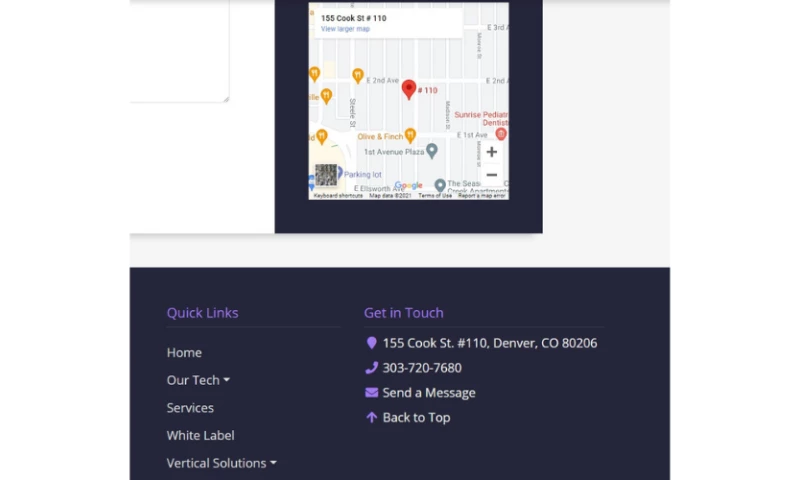800x480 pixels.
Task: Open Services quick link
Action: [190, 408]
